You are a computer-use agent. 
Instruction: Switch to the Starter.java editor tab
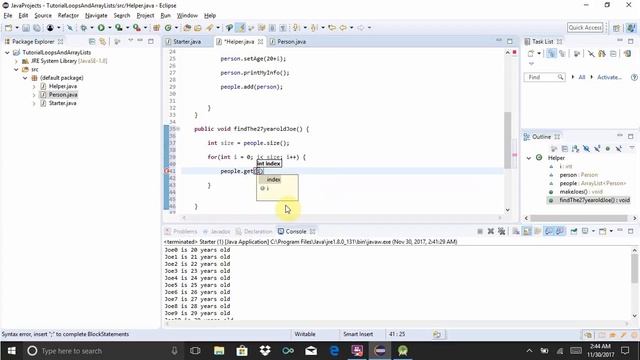point(187,42)
